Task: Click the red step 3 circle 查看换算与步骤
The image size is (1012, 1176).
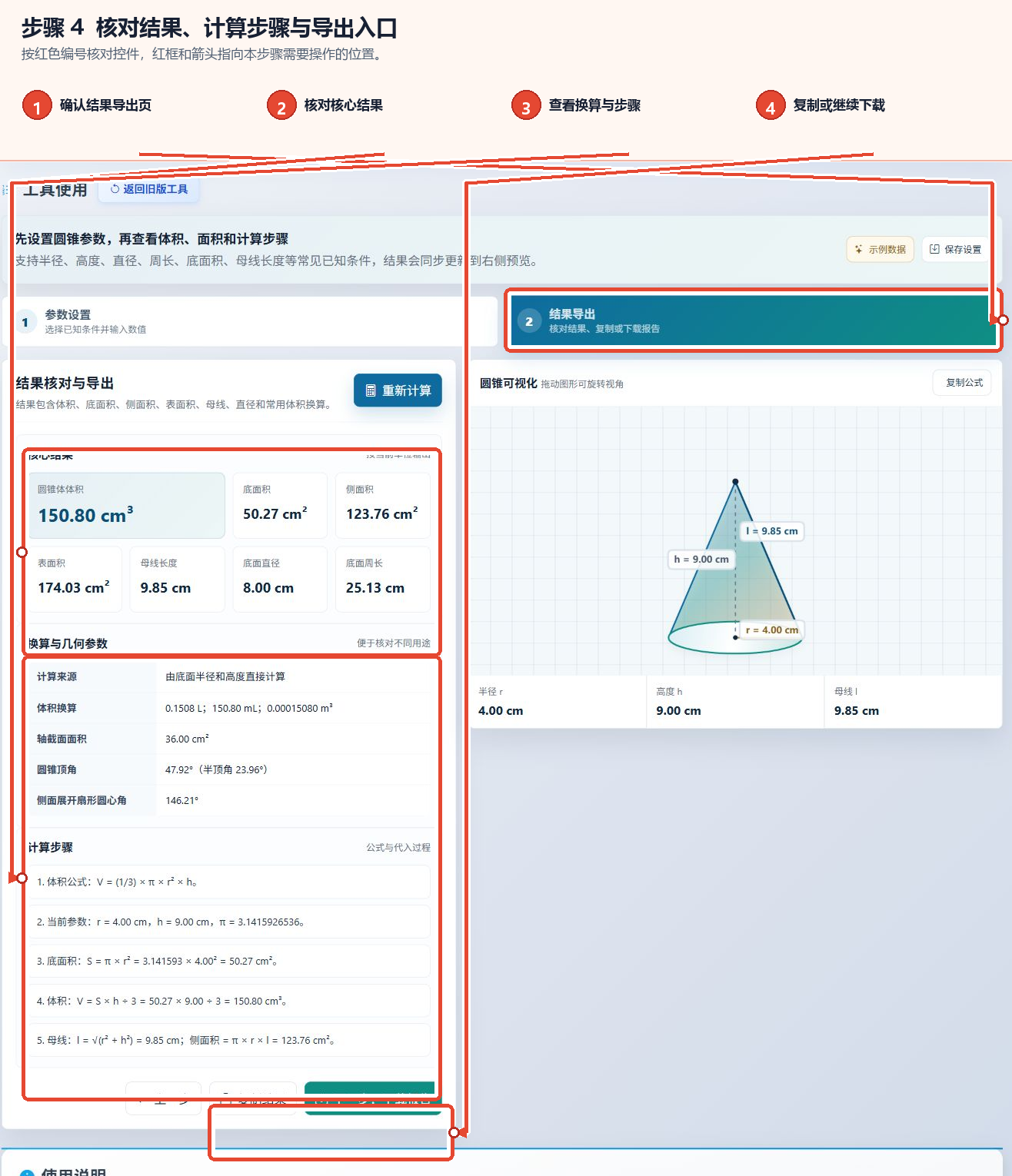Action: (526, 106)
